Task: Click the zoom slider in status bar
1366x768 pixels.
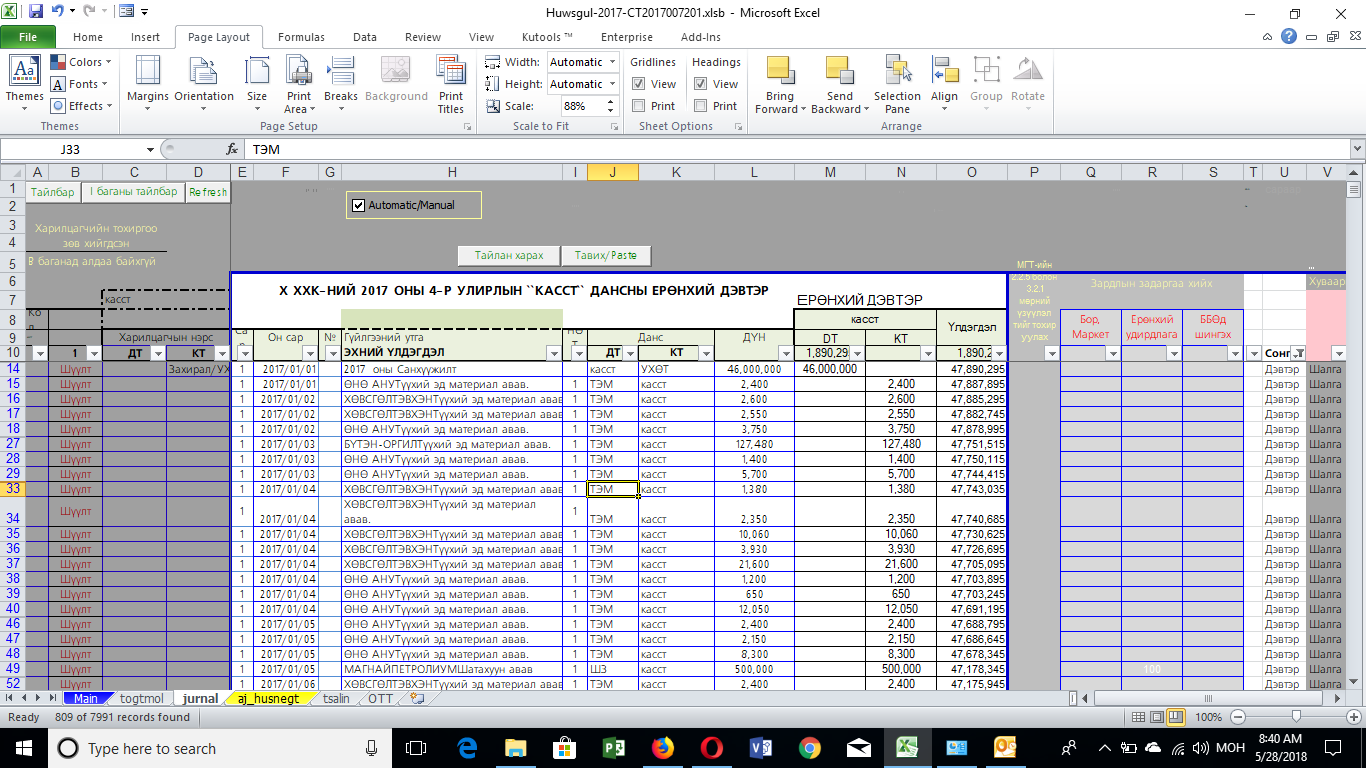Action: [1296, 717]
